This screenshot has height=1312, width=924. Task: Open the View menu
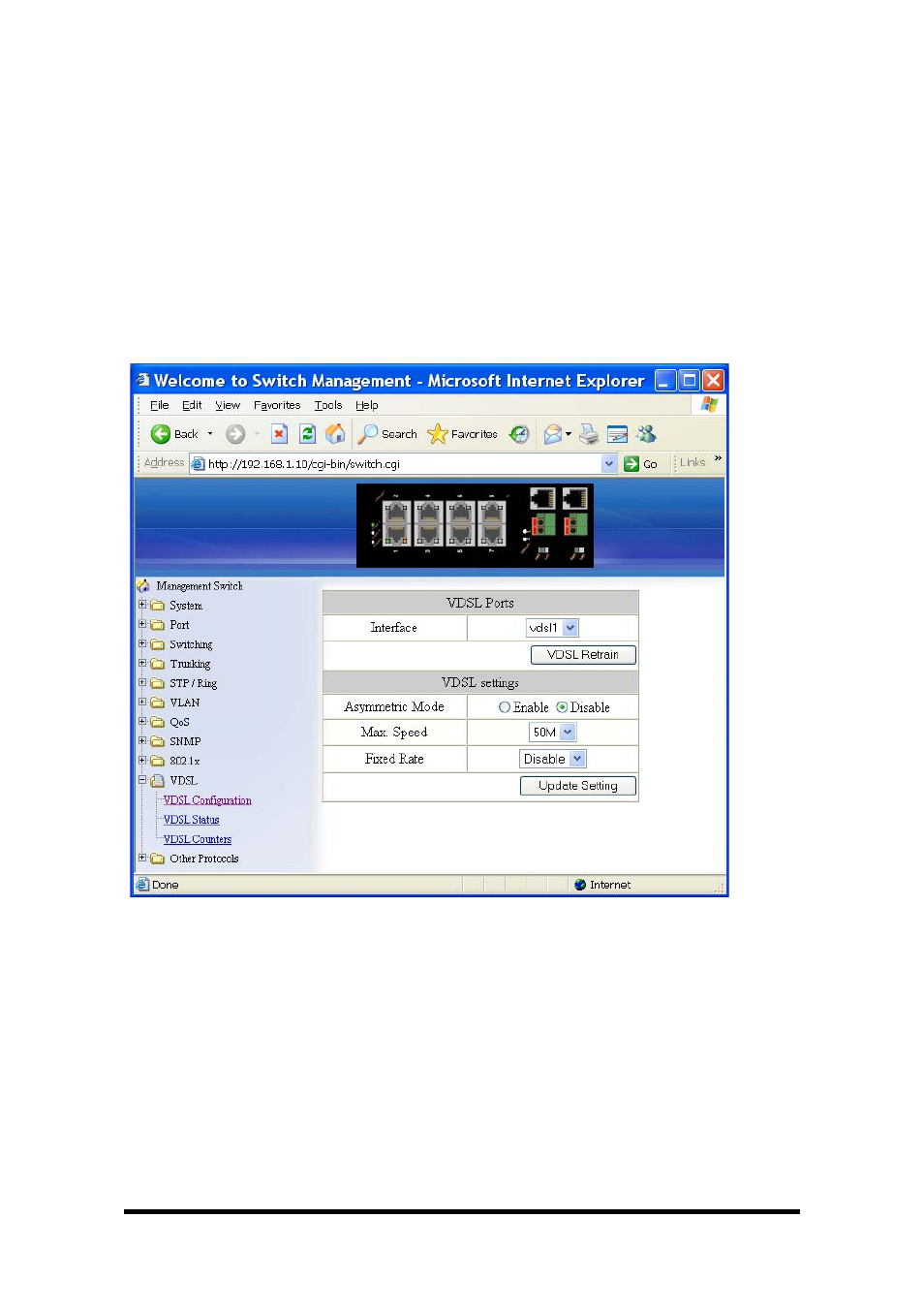pos(228,405)
